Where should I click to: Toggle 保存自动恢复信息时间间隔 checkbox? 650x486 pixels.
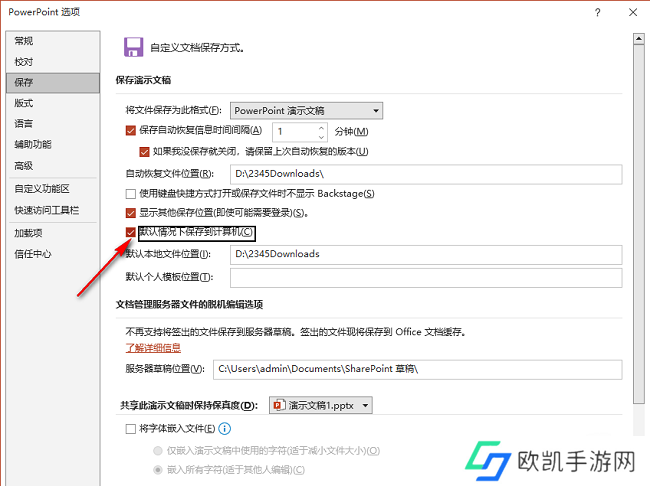click(x=131, y=131)
